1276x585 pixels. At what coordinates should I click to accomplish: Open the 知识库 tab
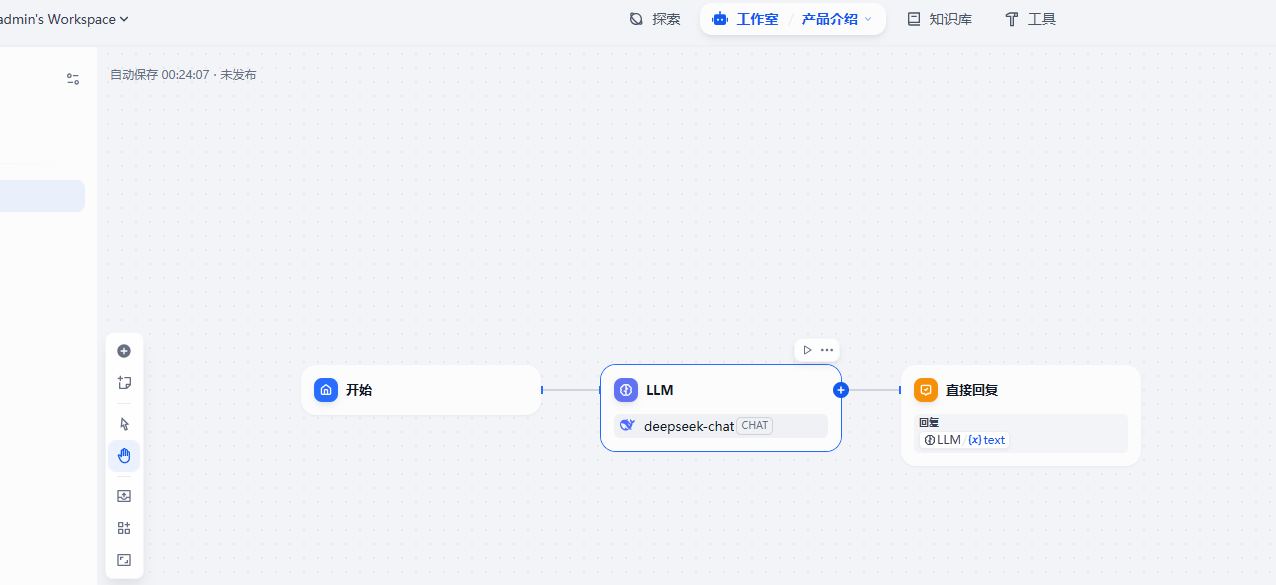(x=939, y=19)
